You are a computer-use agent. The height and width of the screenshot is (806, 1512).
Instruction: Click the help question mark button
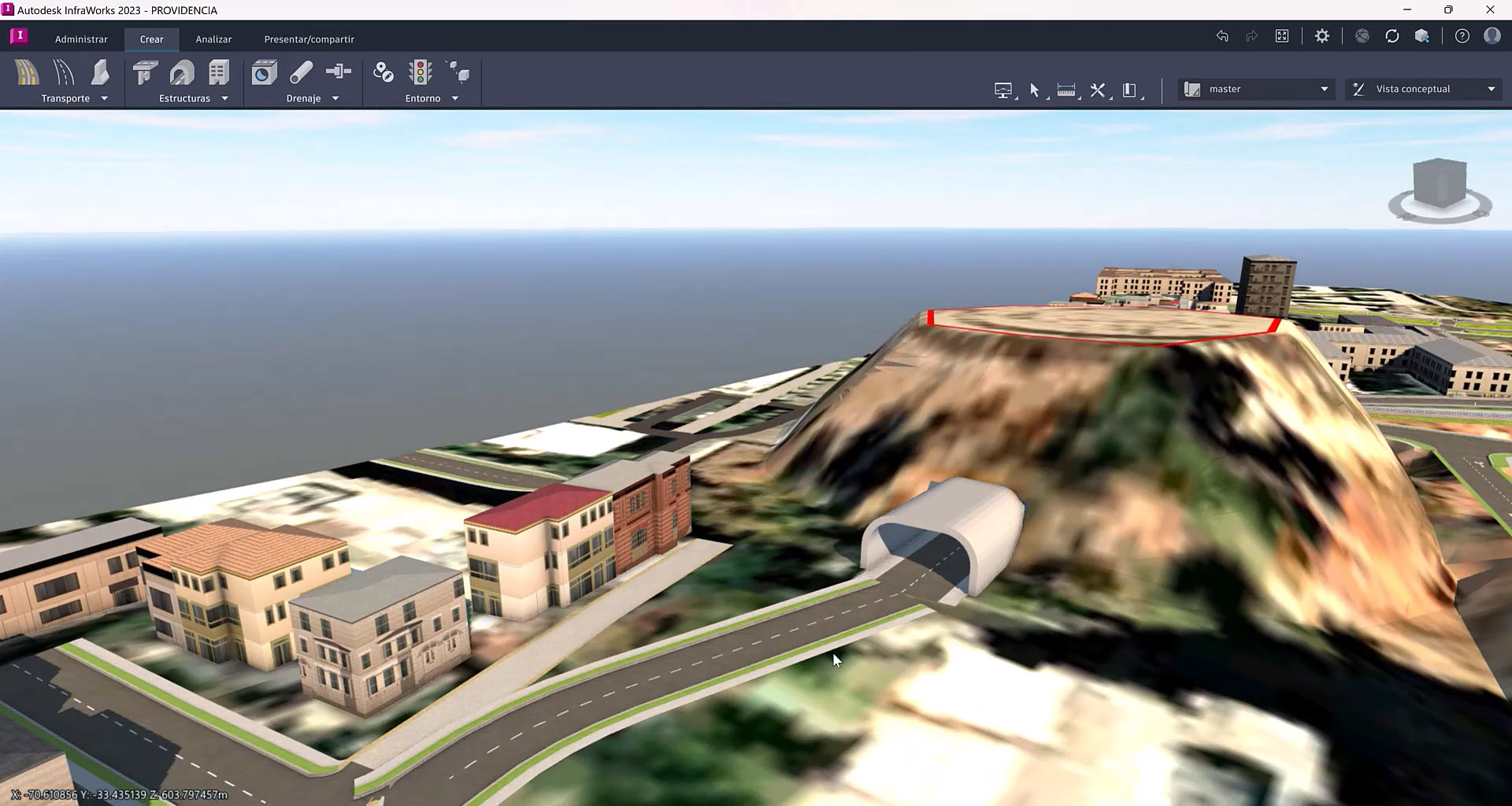pyautogui.click(x=1462, y=35)
